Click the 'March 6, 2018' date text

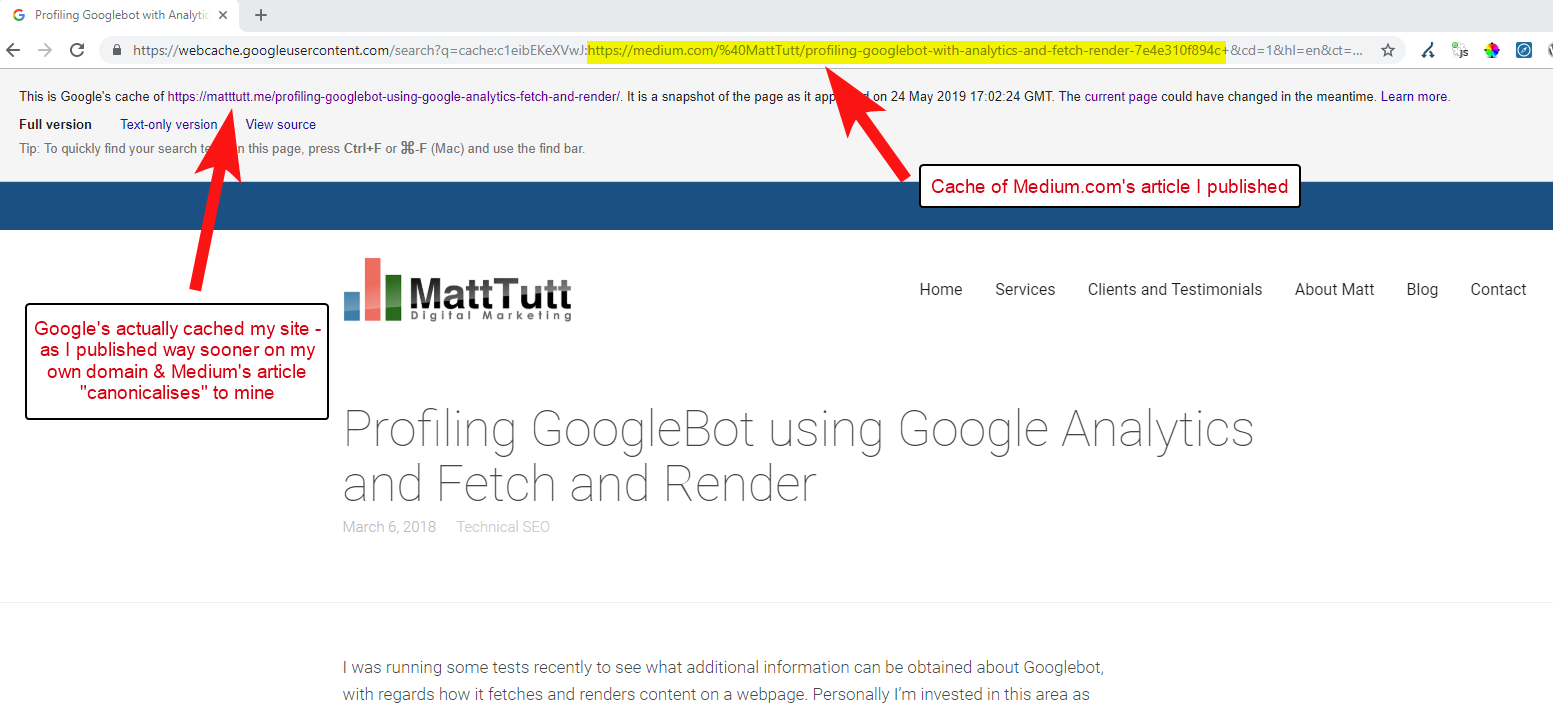[x=389, y=527]
